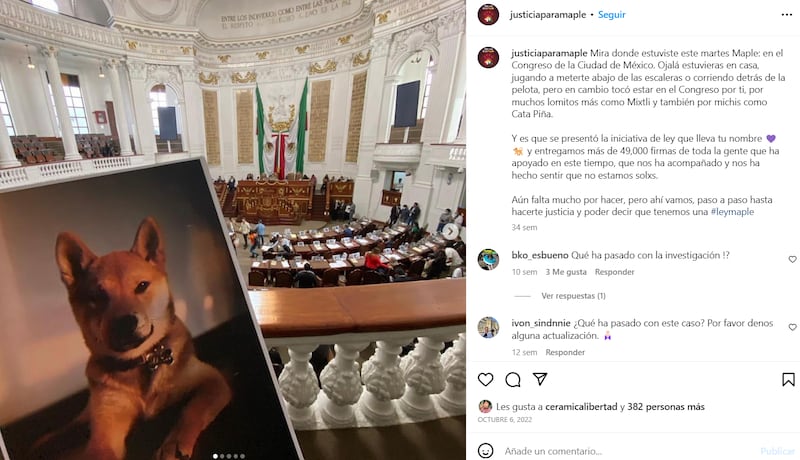Focus the Añade un comentario field
The image size is (800, 460).
pyautogui.click(x=628, y=451)
